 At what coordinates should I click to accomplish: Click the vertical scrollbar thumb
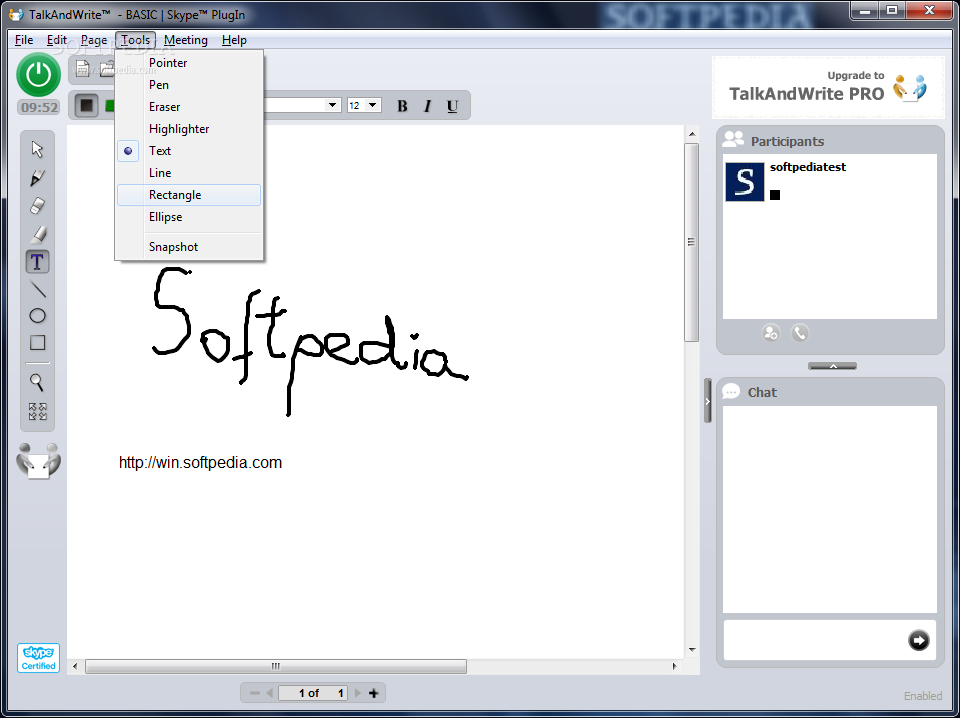(692, 242)
